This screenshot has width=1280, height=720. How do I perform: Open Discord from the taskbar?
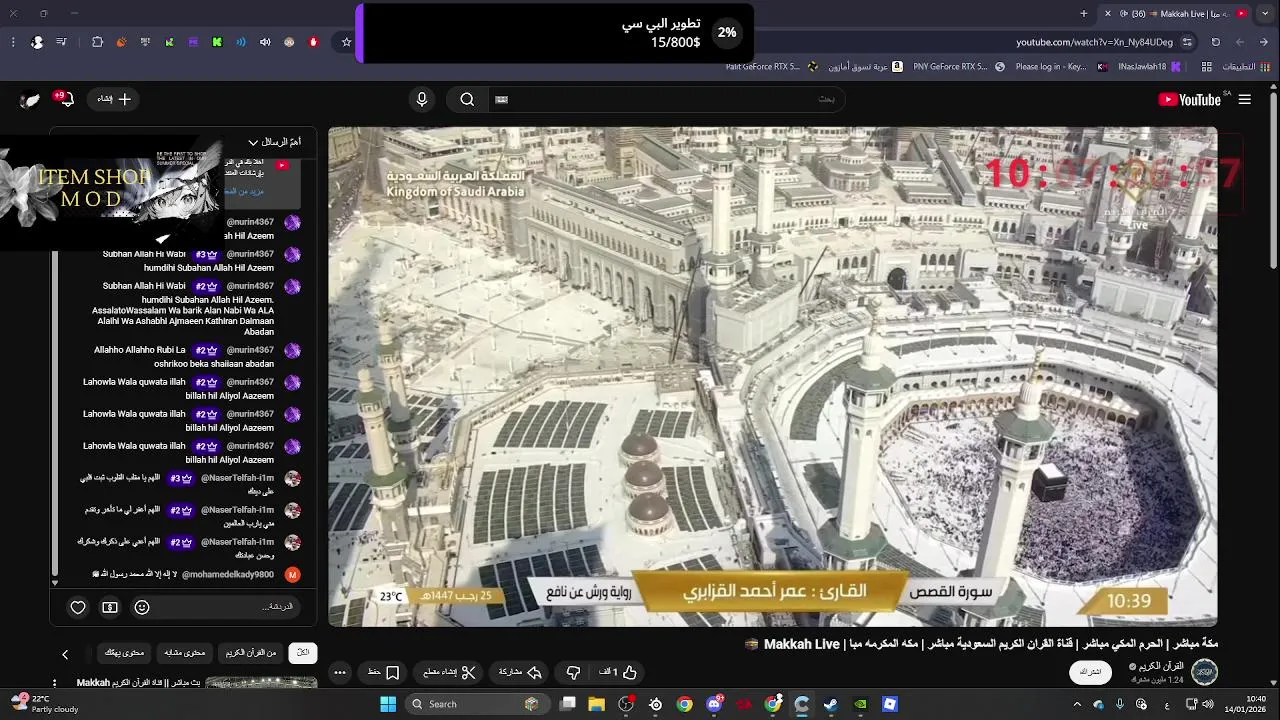tap(714, 704)
